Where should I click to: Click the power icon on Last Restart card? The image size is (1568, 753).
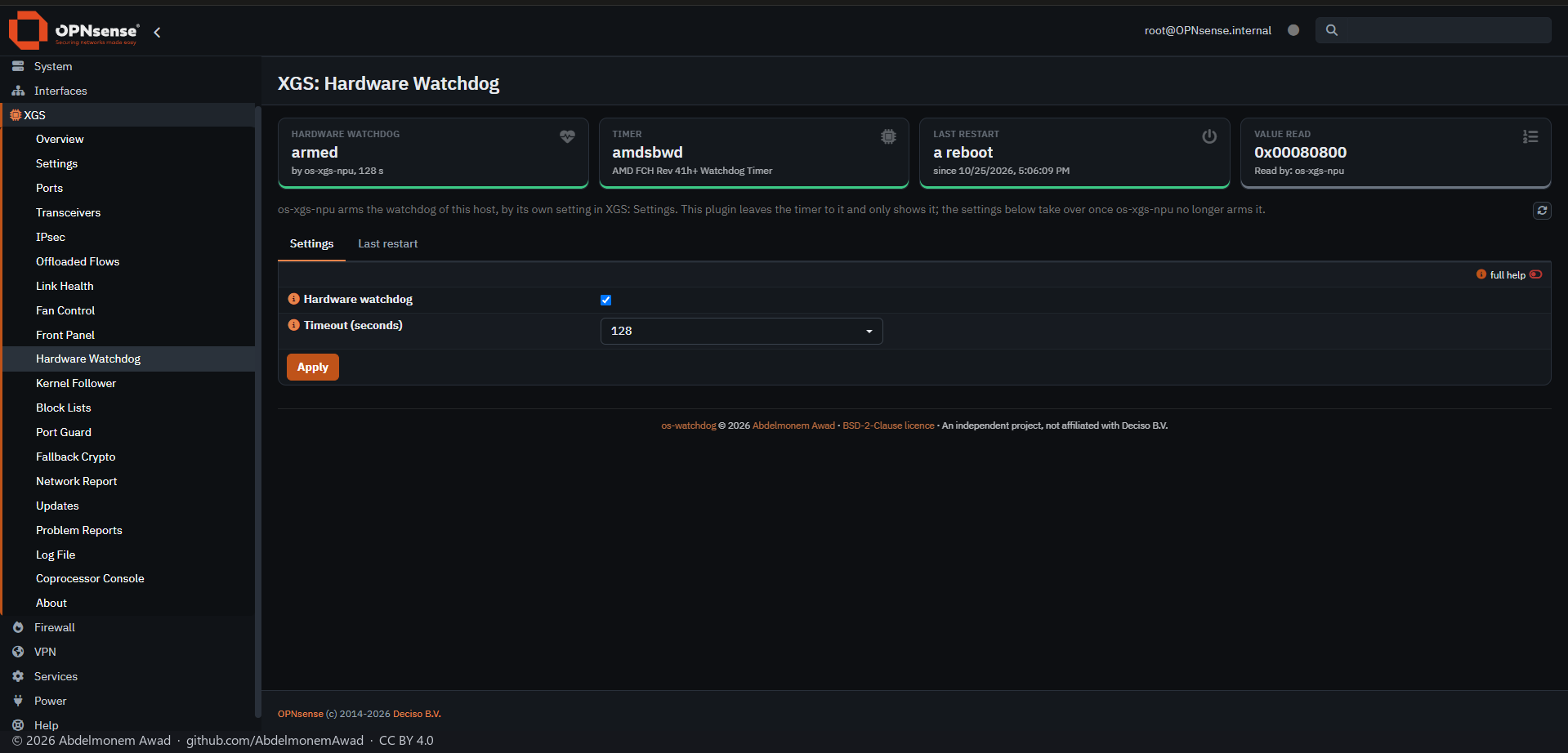point(1209,136)
